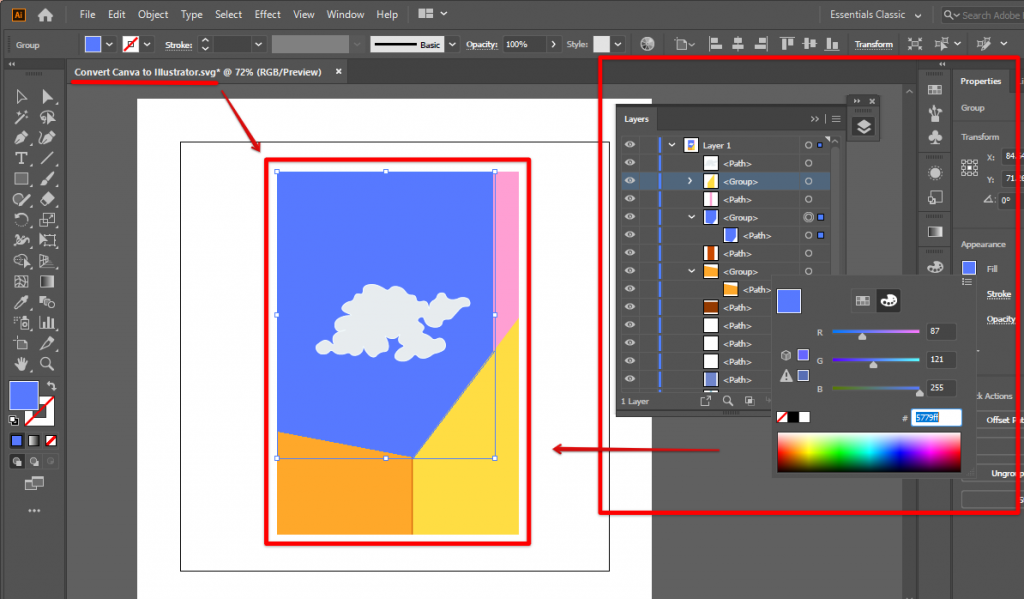Toggle visibility of the selected Group layer
Image resolution: width=1024 pixels, height=599 pixels.
628,181
